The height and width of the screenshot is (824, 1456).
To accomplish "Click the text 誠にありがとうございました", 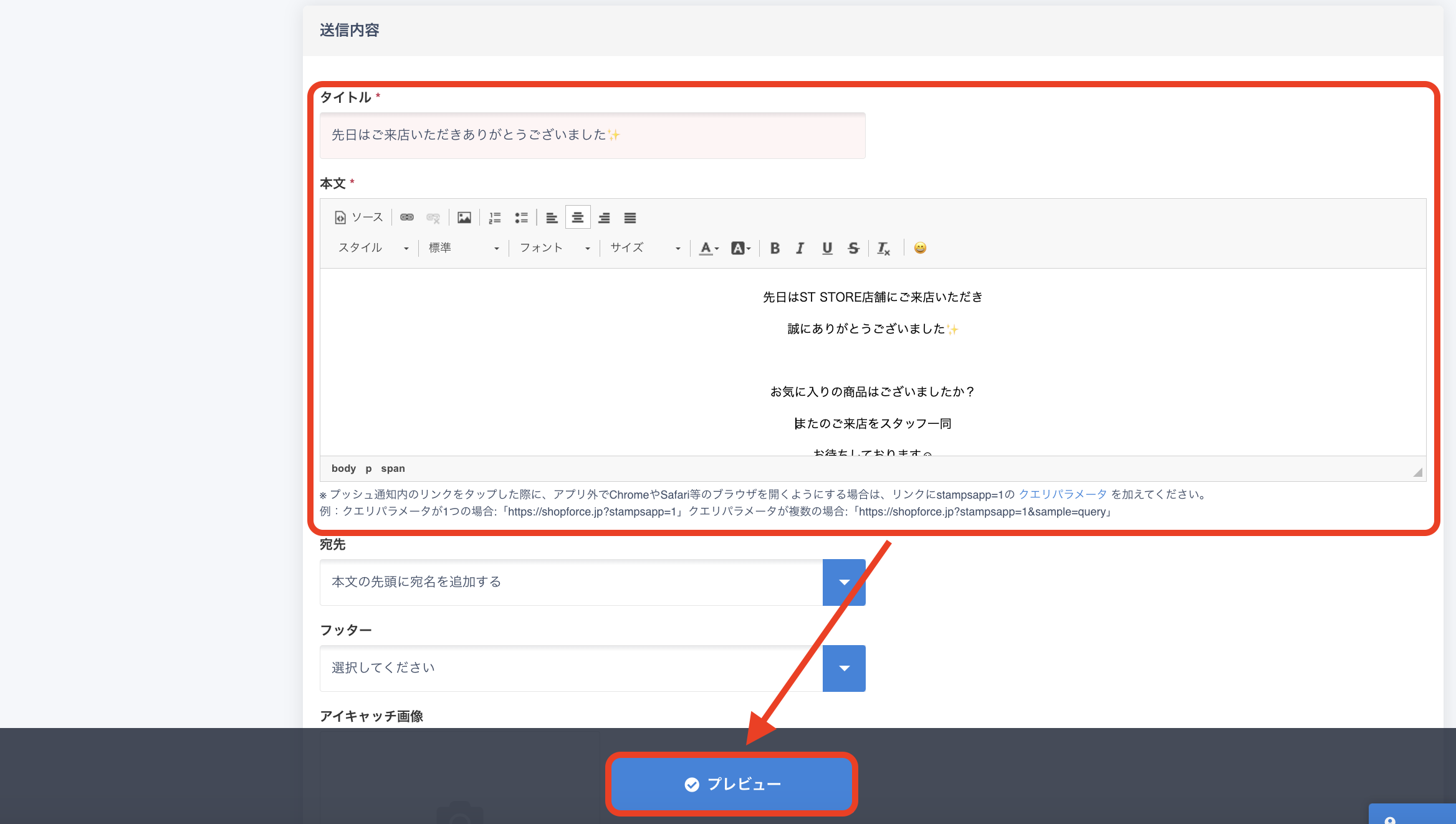I will coord(866,329).
